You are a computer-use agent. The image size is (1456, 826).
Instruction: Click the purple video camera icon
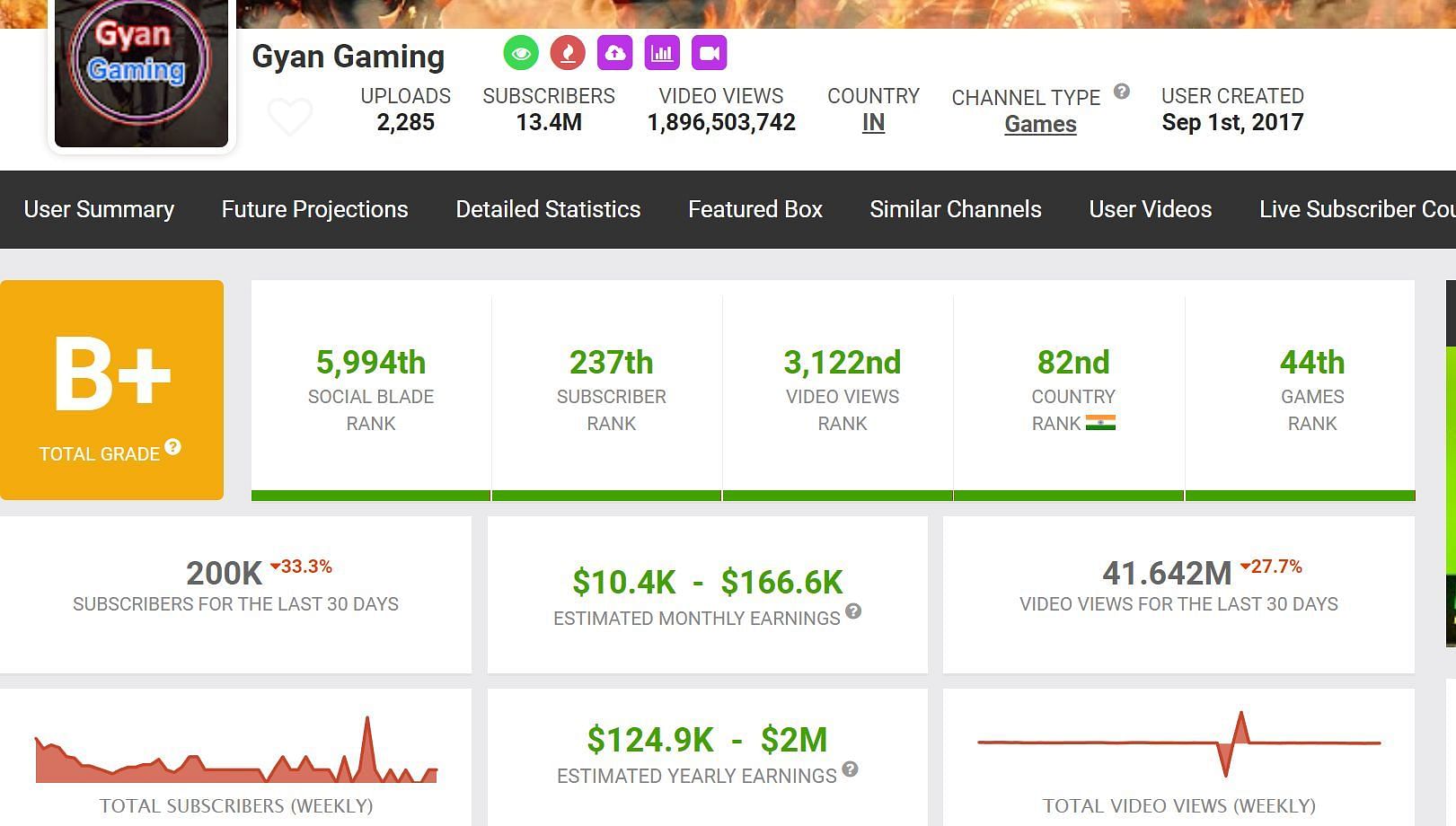709,53
